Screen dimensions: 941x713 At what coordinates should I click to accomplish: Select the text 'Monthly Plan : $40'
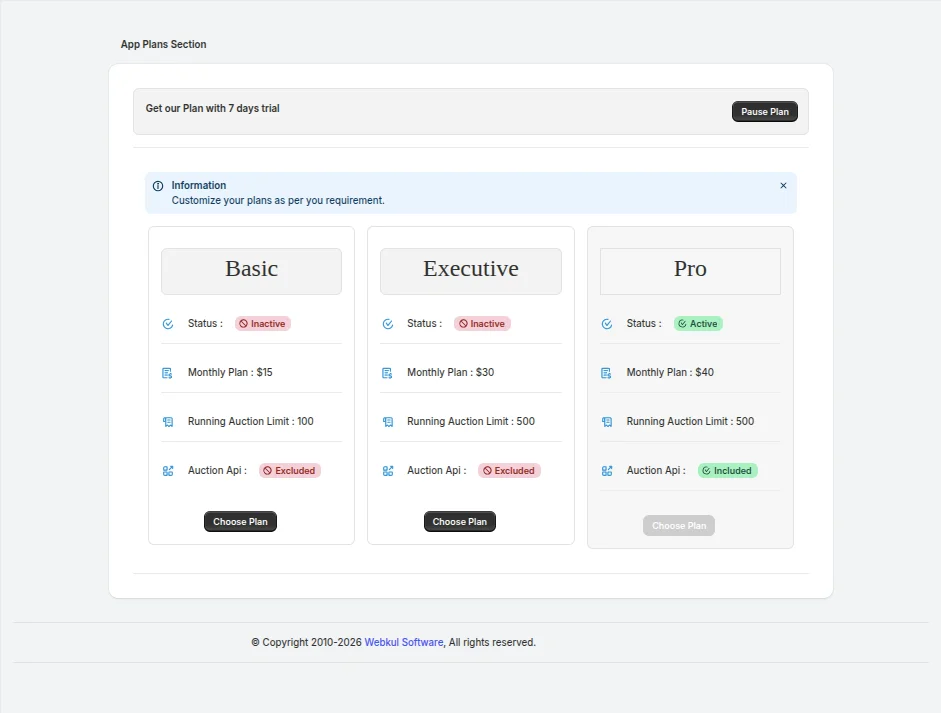670,372
